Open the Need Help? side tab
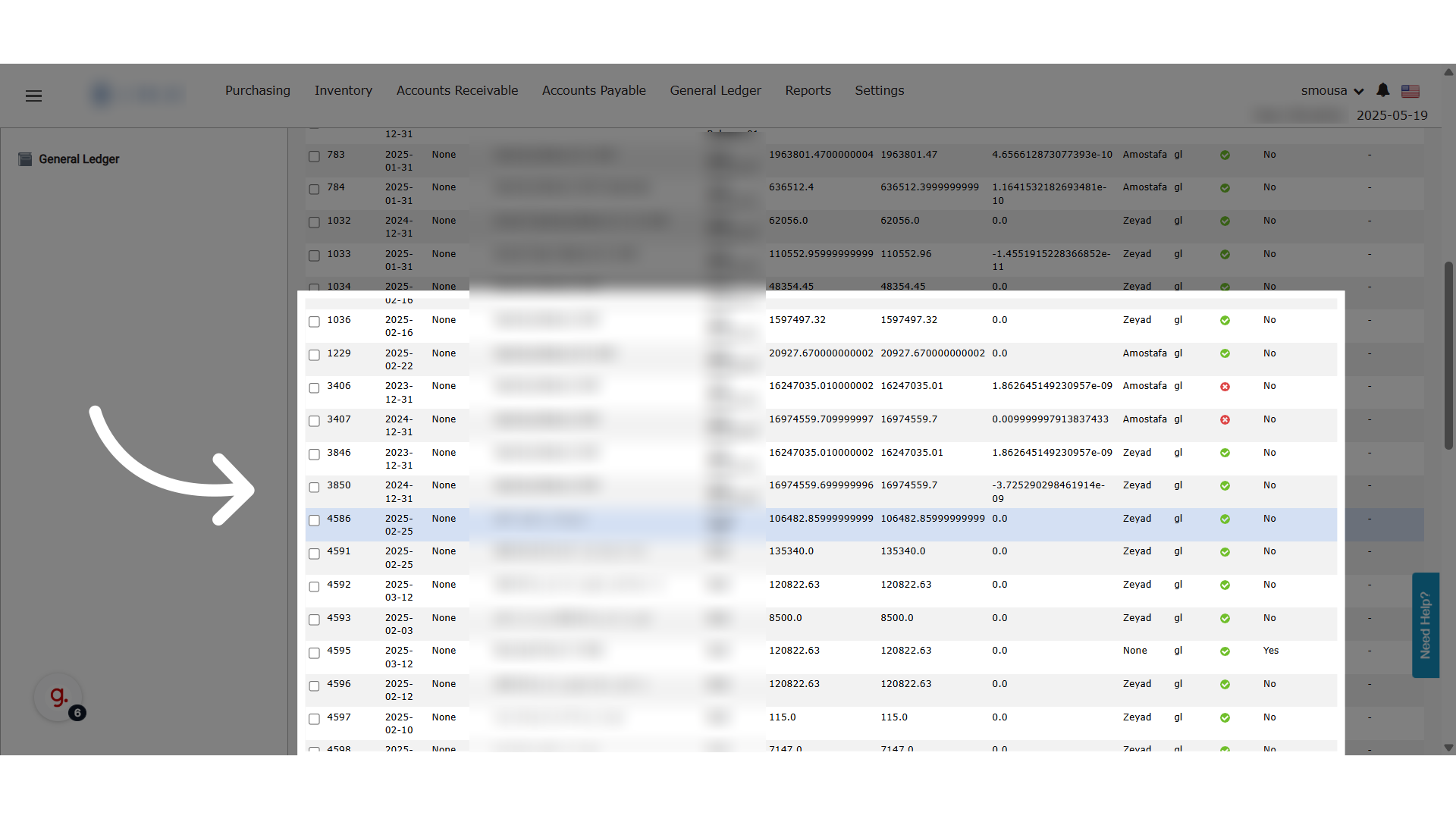Image resolution: width=1456 pixels, height=819 pixels. click(x=1426, y=625)
